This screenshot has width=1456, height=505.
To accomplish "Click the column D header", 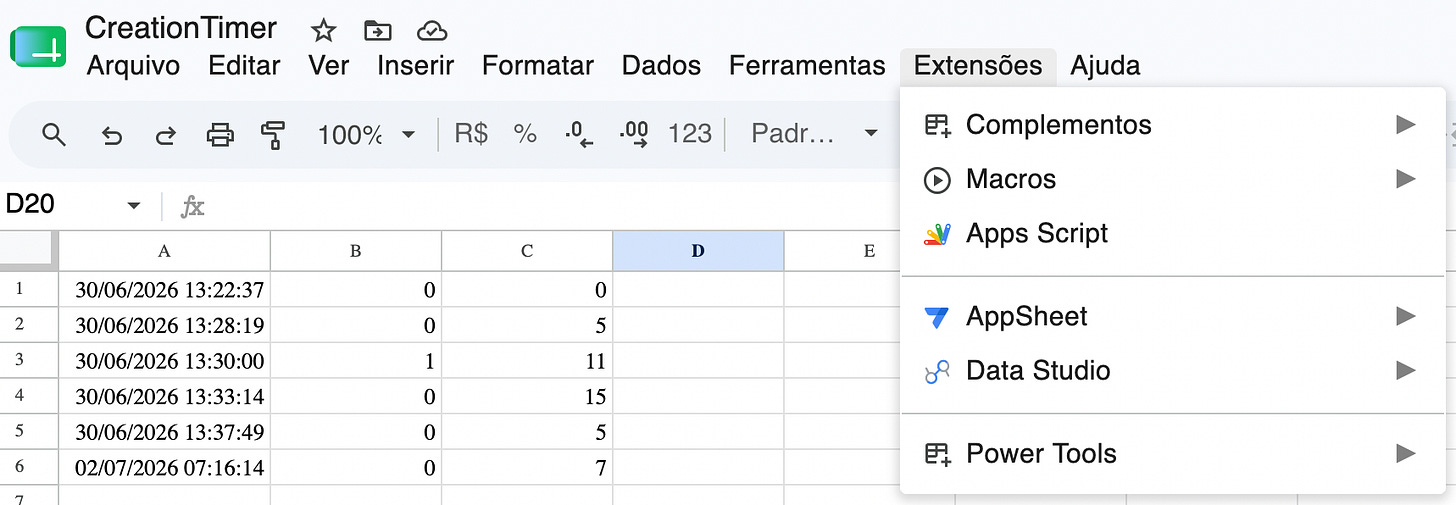I will (x=698, y=251).
